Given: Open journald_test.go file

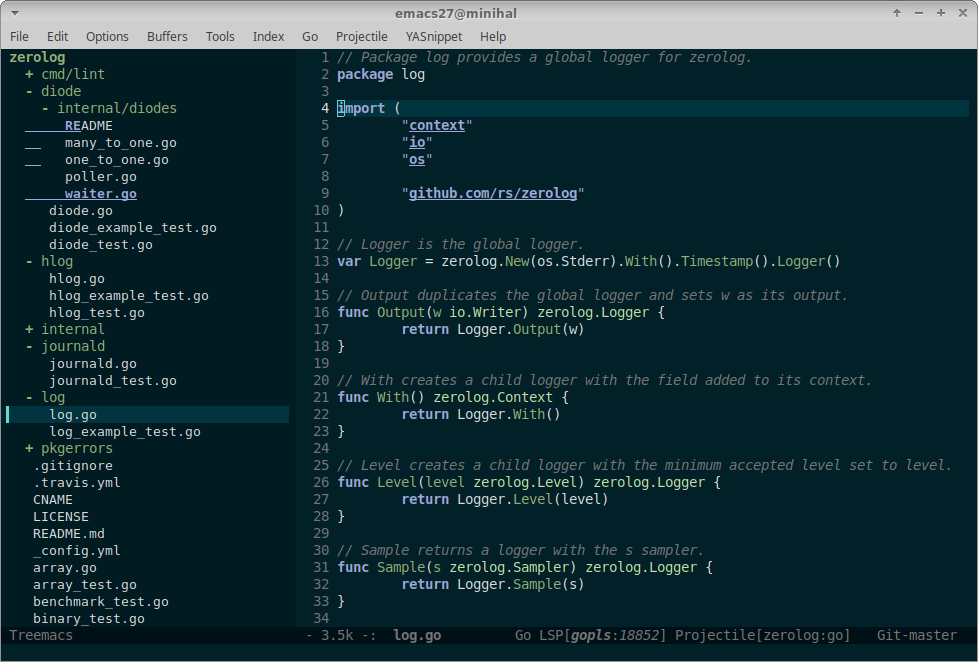Looking at the screenshot, I should (x=113, y=381).
